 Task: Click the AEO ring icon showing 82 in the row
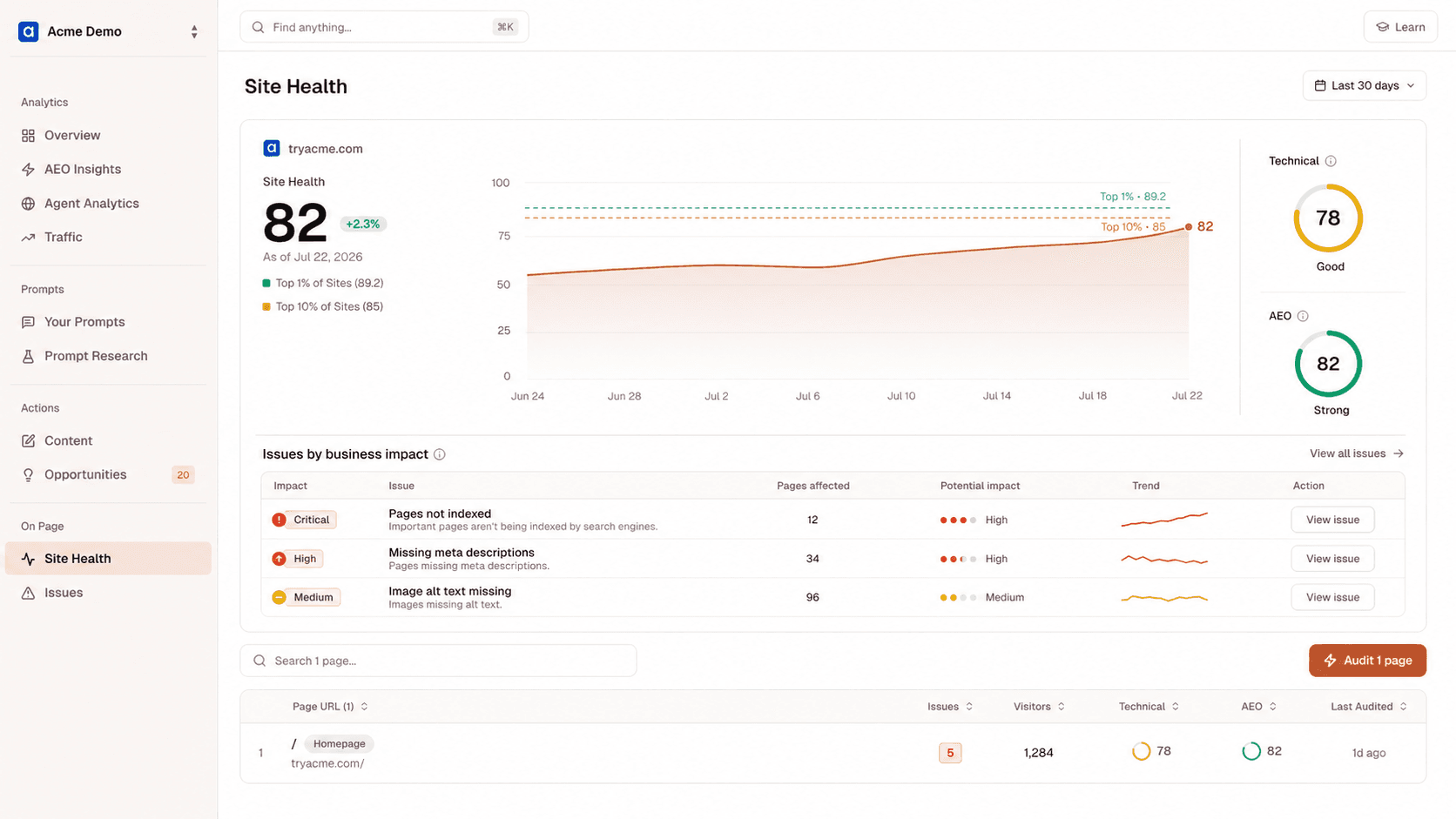point(1250,751)
